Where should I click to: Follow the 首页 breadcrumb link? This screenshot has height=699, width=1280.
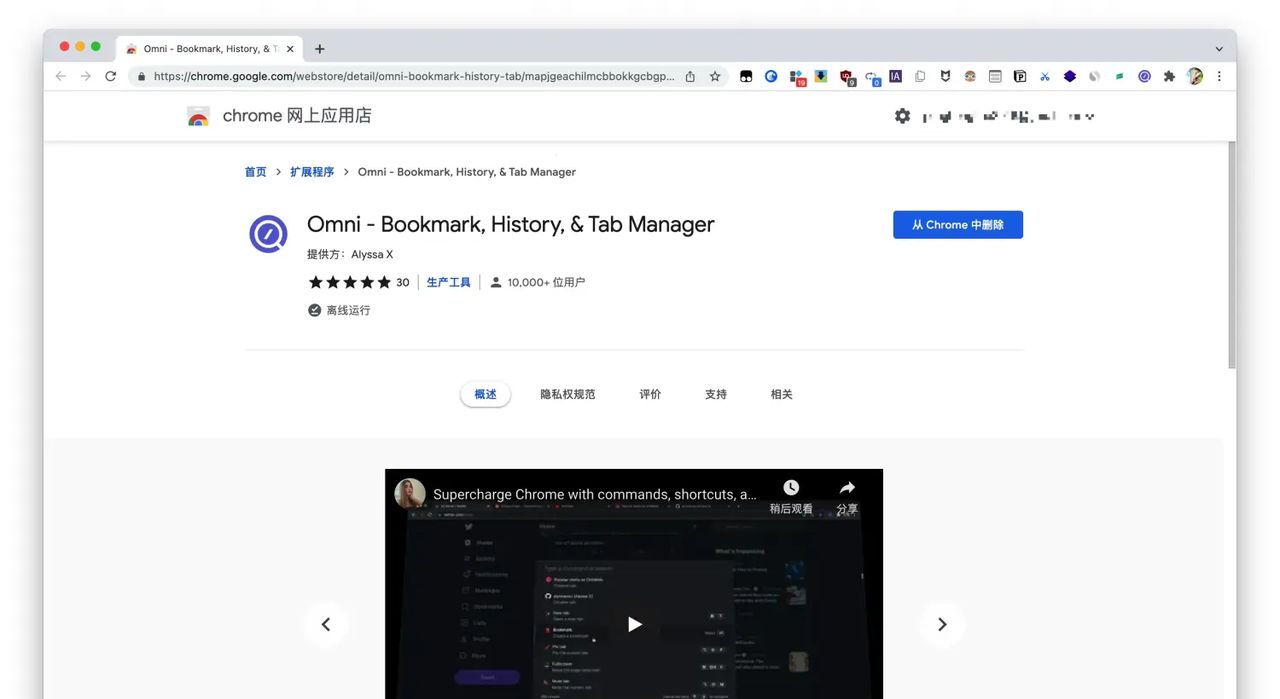(x=256, y=172)
